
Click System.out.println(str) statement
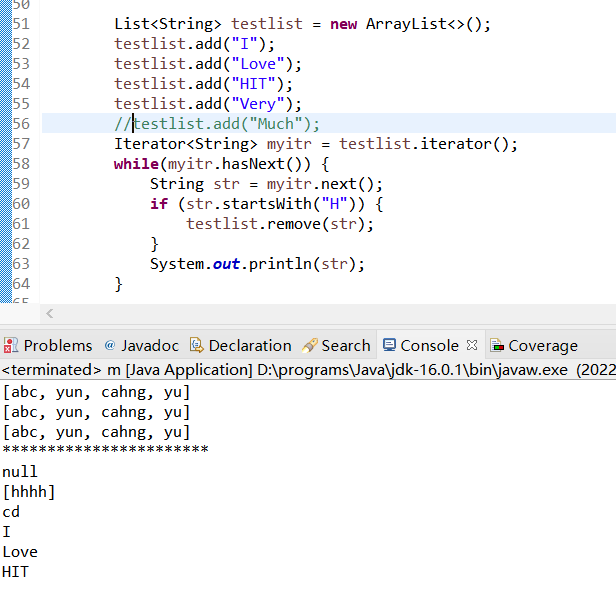tap(257, 264)
